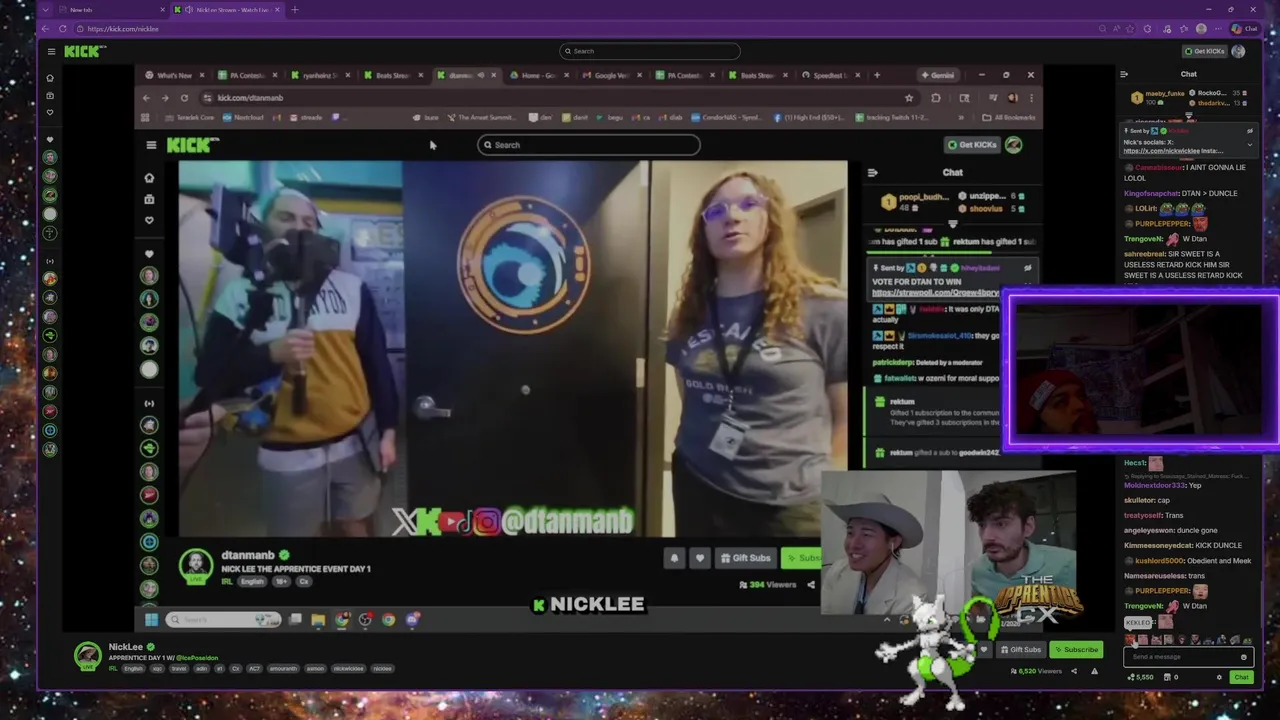Reload the kick.com/nicklee page
Image resolution: width=1280 pixels, height=720 pixels.
pyautogui.click(x=62, y=29)
